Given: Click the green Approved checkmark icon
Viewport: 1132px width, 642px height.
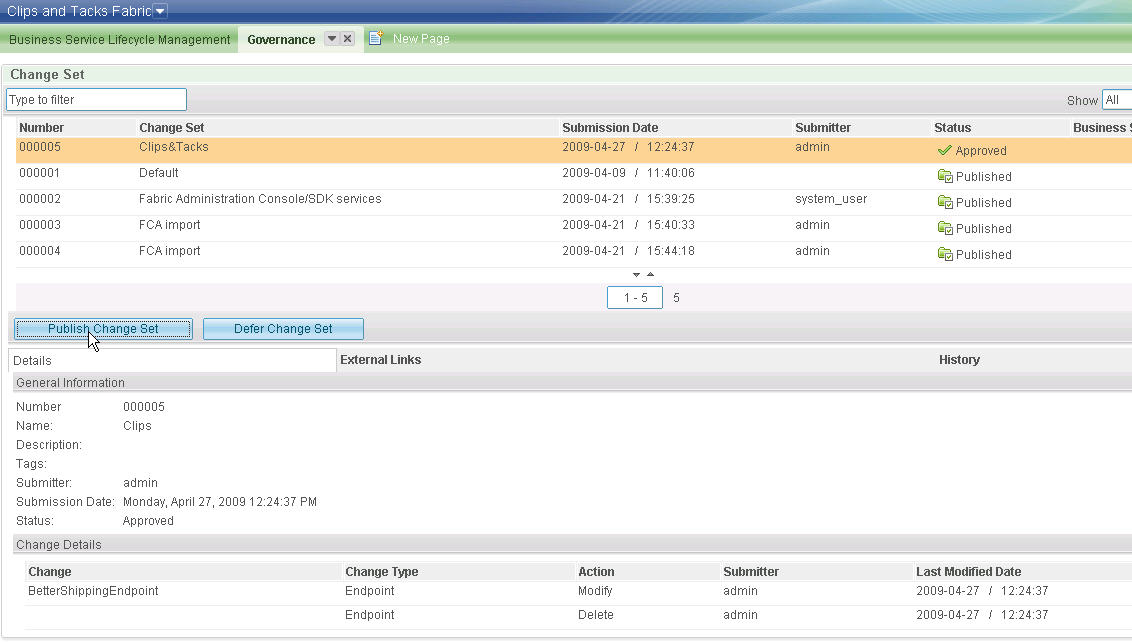Looking at the screenshot, I should click(x=944, y=151).
